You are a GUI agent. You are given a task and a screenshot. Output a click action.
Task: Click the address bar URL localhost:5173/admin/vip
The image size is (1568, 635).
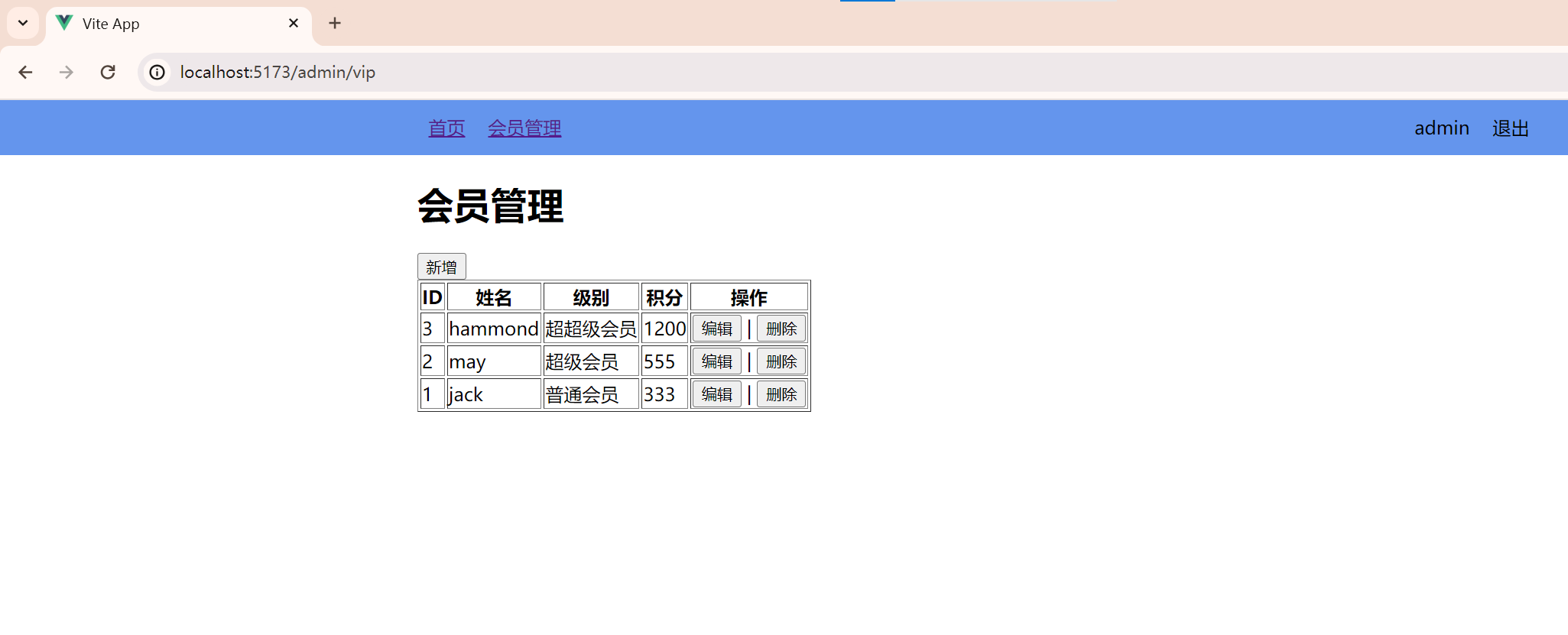278,72
